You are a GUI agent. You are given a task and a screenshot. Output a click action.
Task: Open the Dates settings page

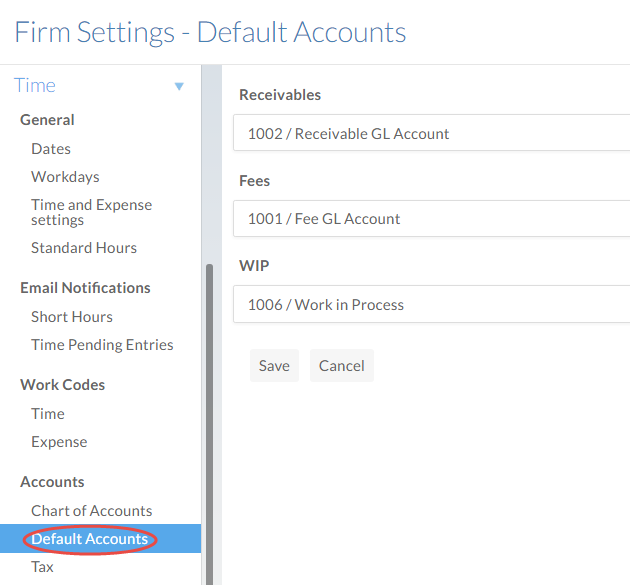(x=51, y=148)
